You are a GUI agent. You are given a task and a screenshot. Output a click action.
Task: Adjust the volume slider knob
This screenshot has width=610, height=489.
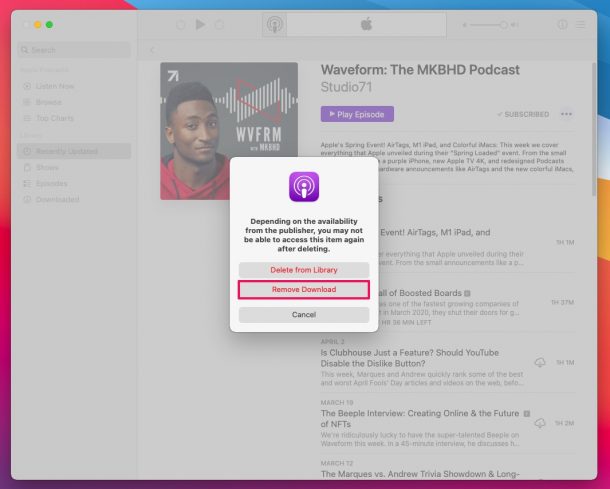(x=503, y=25)
